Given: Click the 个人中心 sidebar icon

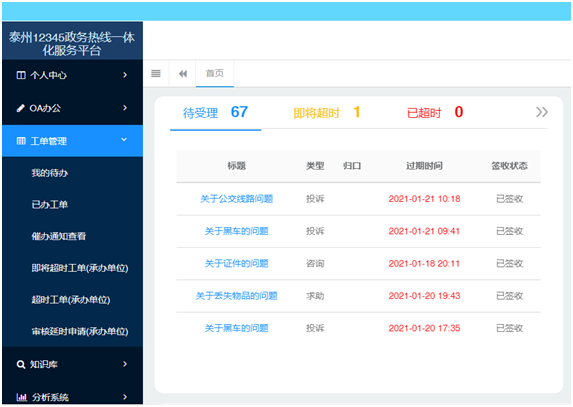Looking at the screenshot, I should tap(21, 75).
